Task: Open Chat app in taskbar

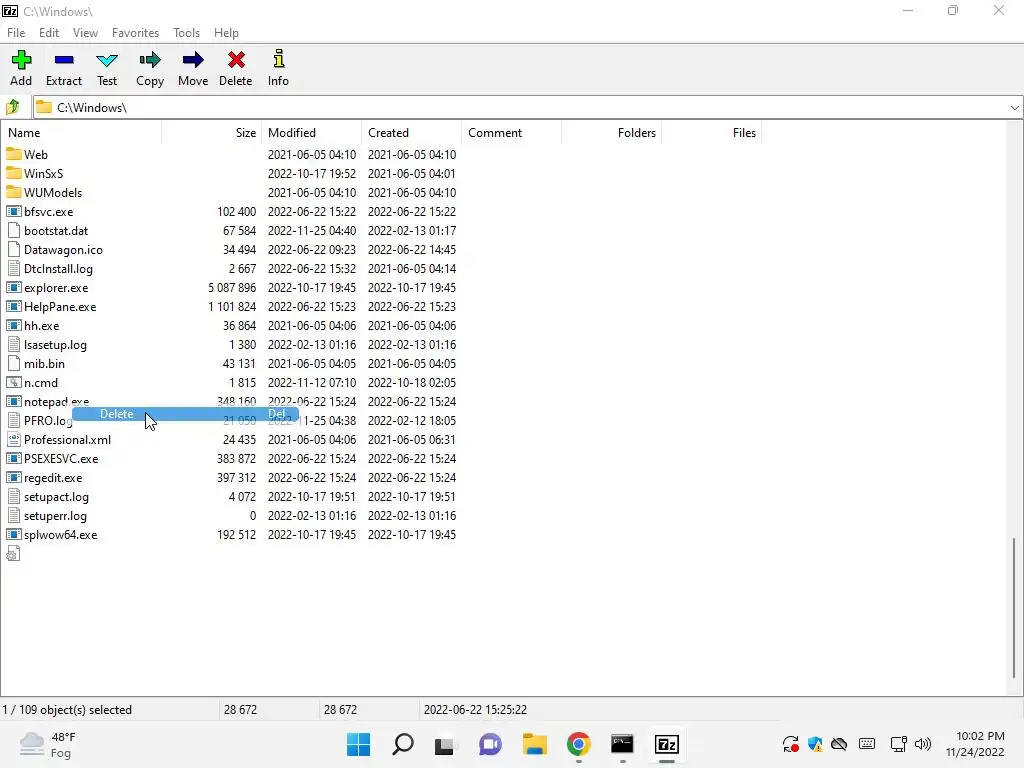Action: pyautogui.click(x=490, y=744)
